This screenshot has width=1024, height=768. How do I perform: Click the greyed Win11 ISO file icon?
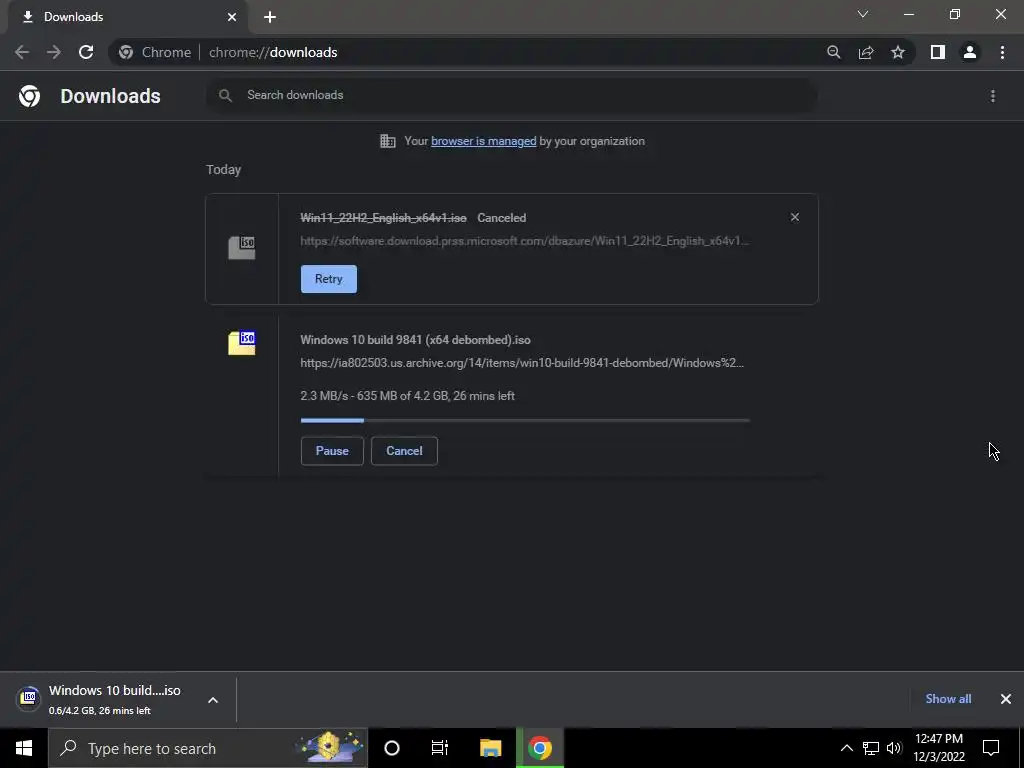coord(242,248)
